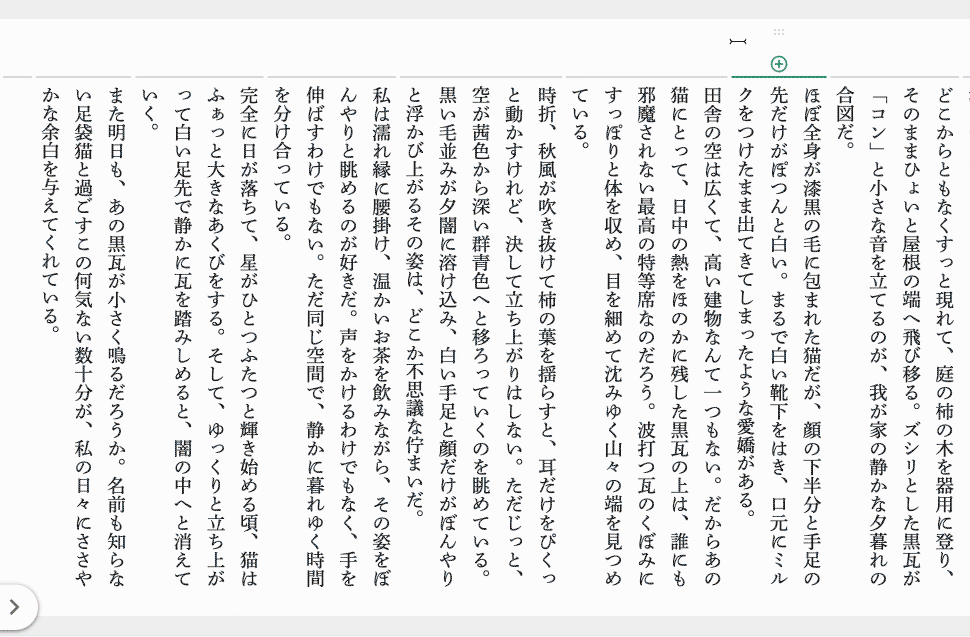Click the line starting 'んやりと眺めるのが好きだ'

pos(348,337)
